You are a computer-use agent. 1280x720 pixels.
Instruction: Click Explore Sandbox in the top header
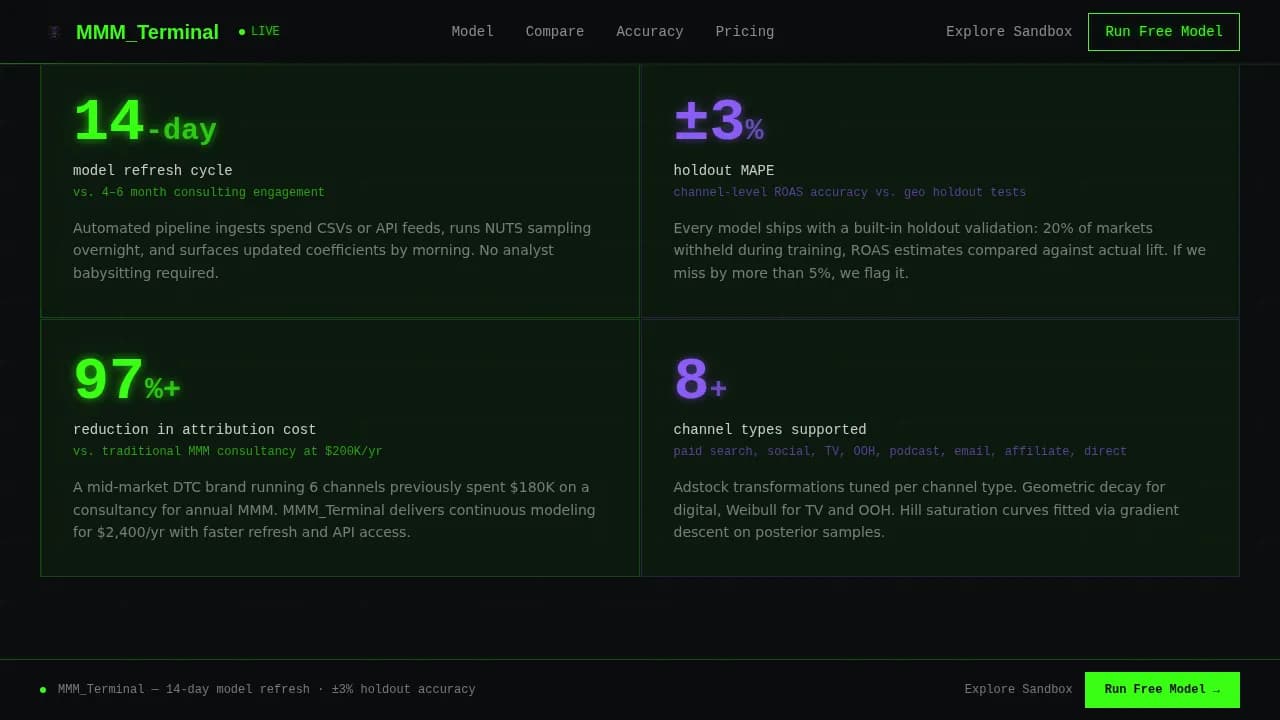1009,32
